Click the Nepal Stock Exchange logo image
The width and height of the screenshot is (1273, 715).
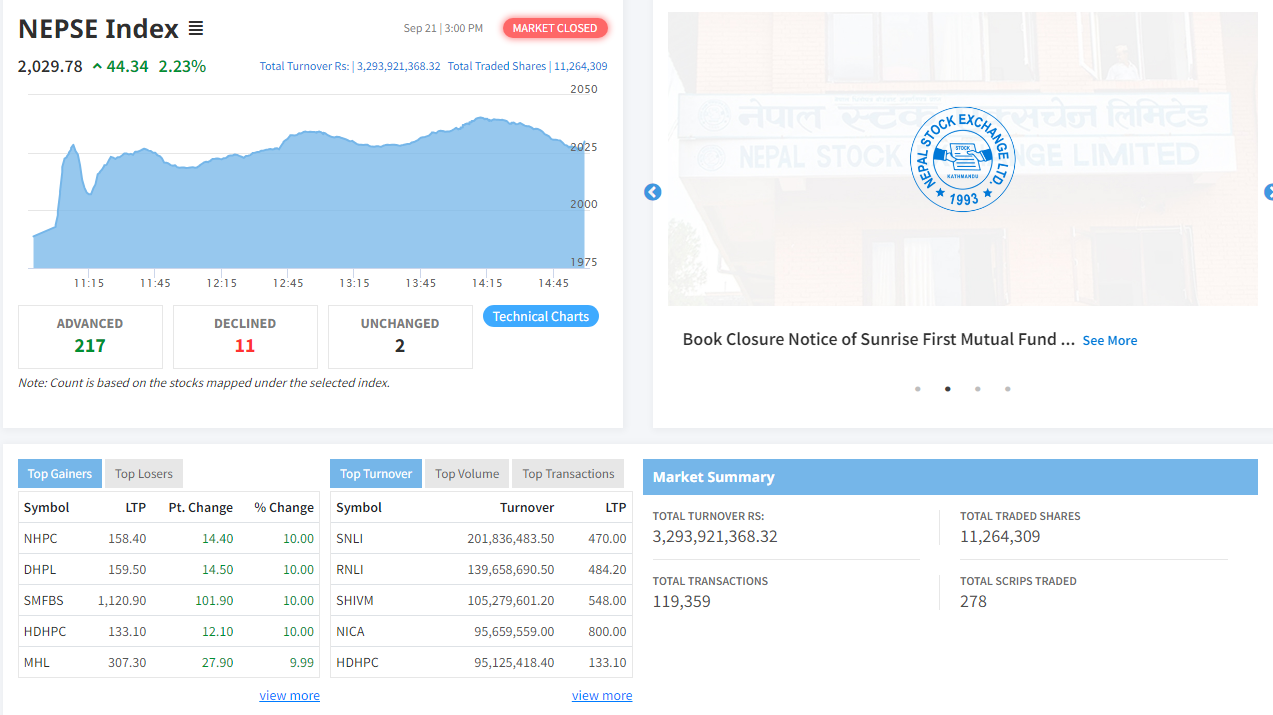click(x=962, y=159)
